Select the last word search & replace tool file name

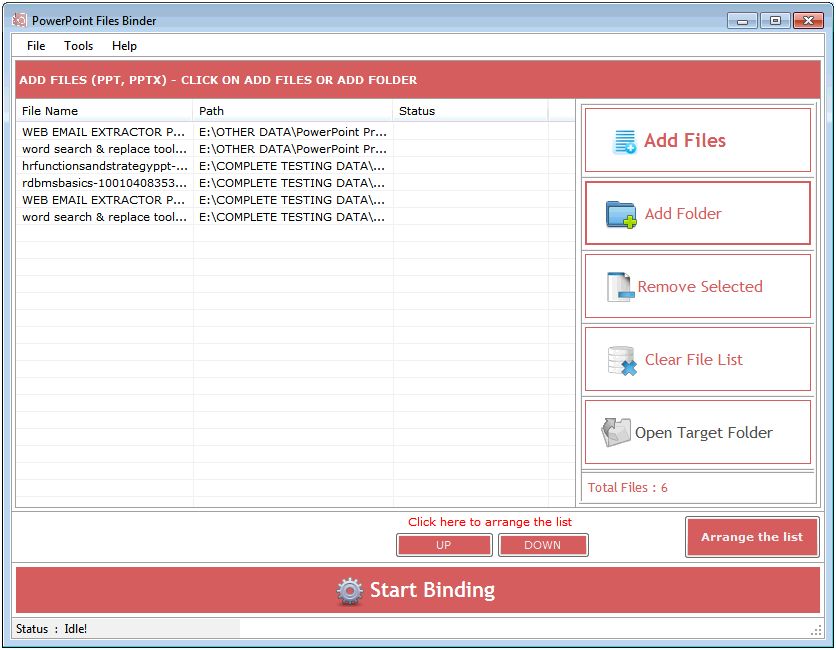104,217
